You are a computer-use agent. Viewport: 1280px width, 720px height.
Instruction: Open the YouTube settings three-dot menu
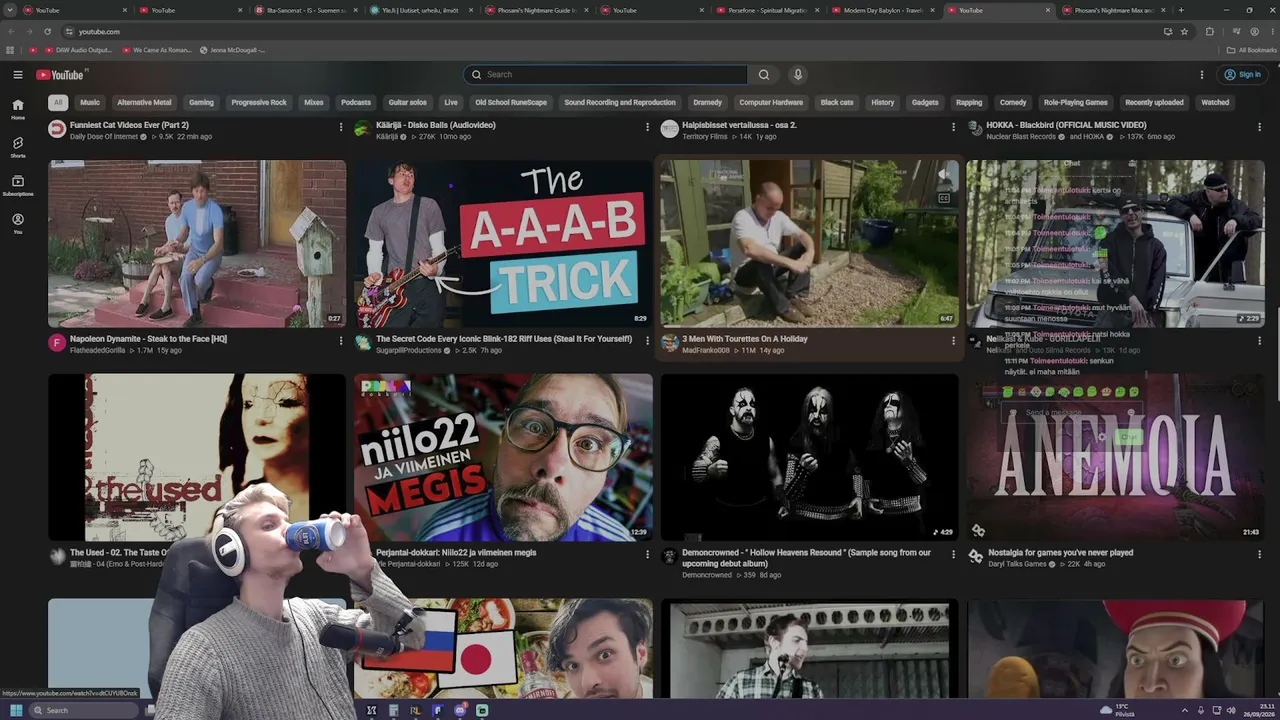pos(1202,74)
